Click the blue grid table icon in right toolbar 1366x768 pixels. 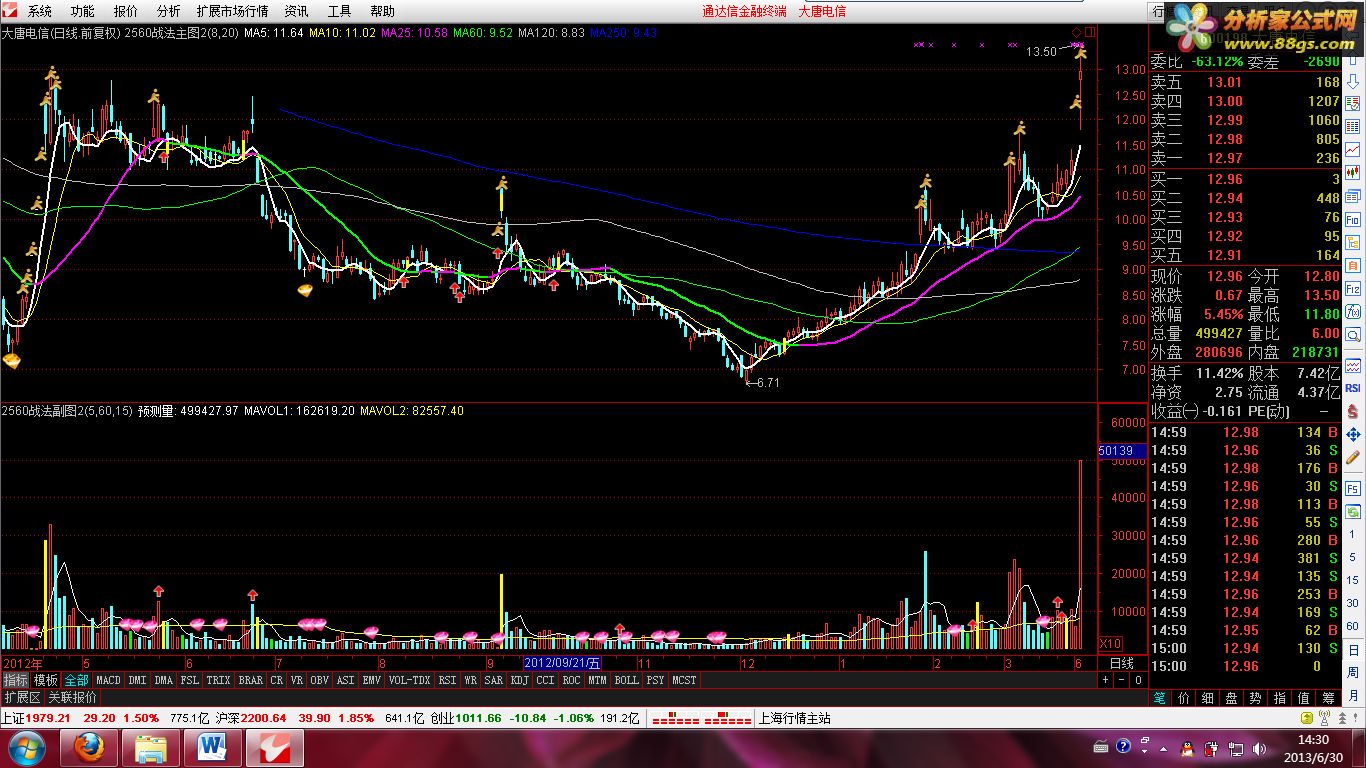pos(1353,126)
